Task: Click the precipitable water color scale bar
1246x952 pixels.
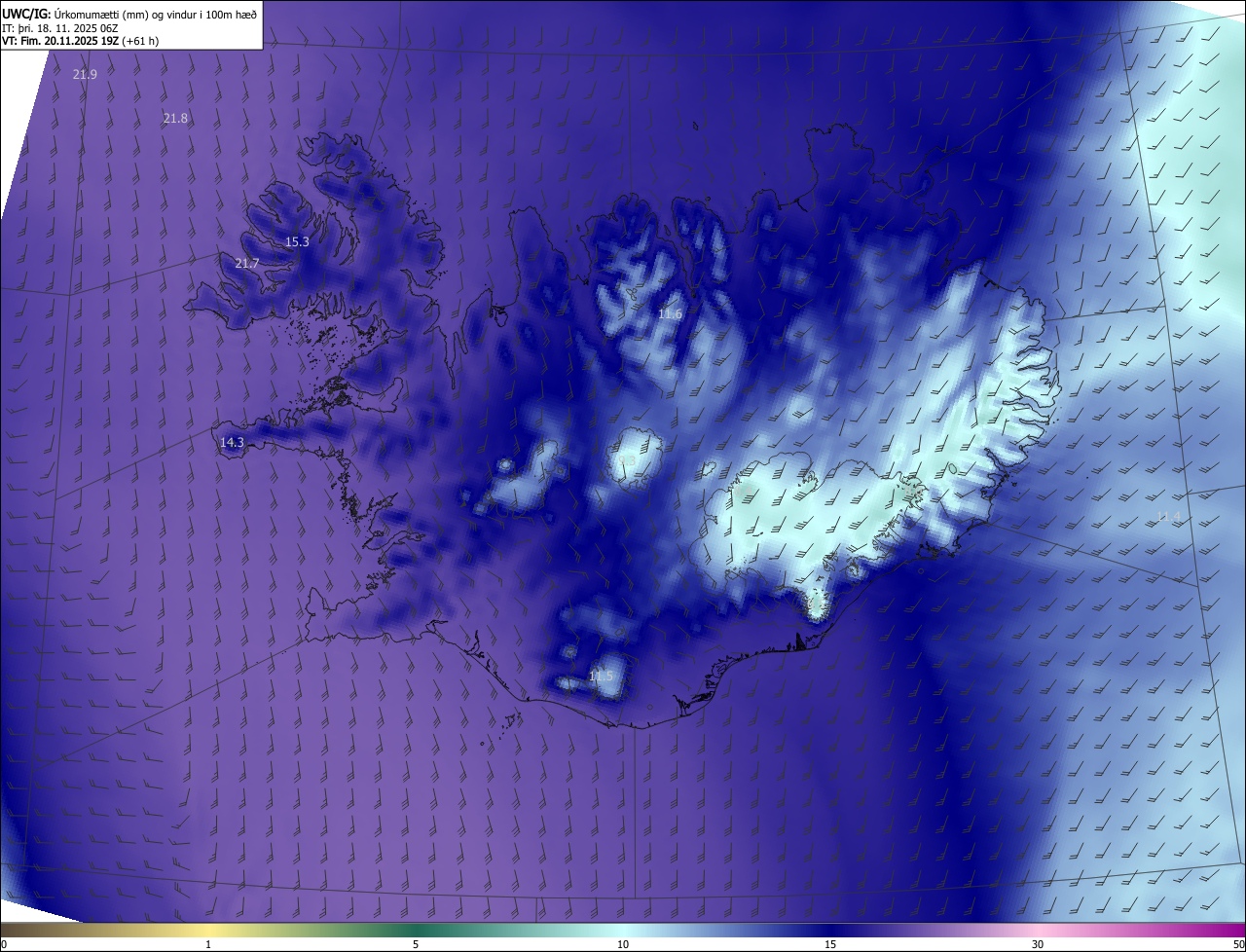Action: pyautogui.click(x=623, y=931)
